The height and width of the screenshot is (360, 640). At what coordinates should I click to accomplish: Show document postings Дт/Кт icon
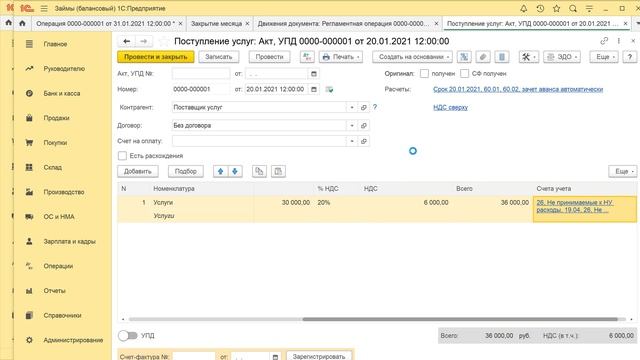point(307,57)
